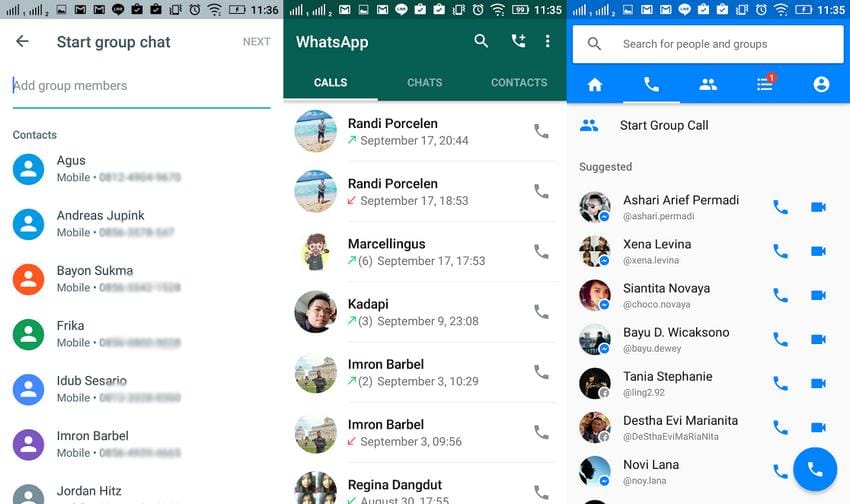Open WhatsApp three-dot overflow menu
The height and width of the screenshot is (504, 850).
pos(547,42)
